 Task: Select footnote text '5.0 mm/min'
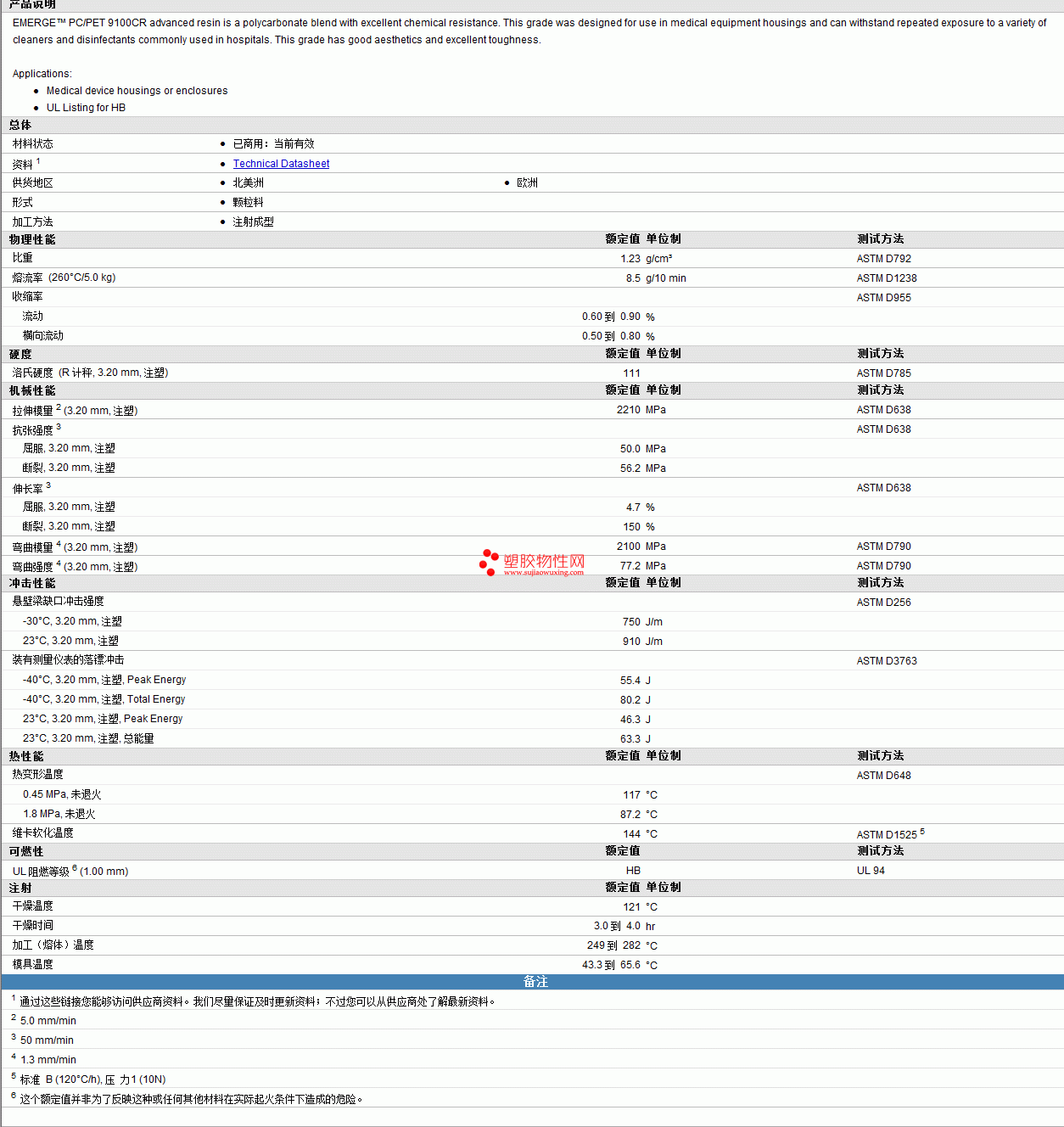point(48,1021)
